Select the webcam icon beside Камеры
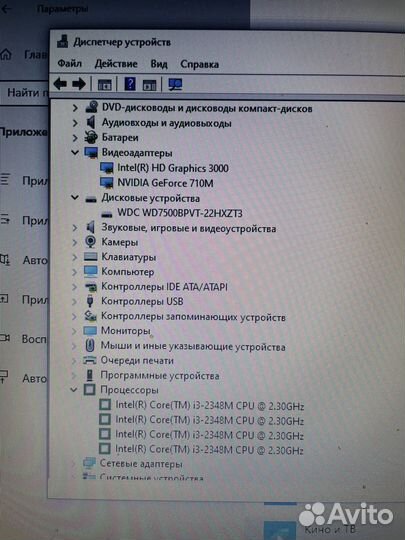405x540 pixels. tap(90, 242)
